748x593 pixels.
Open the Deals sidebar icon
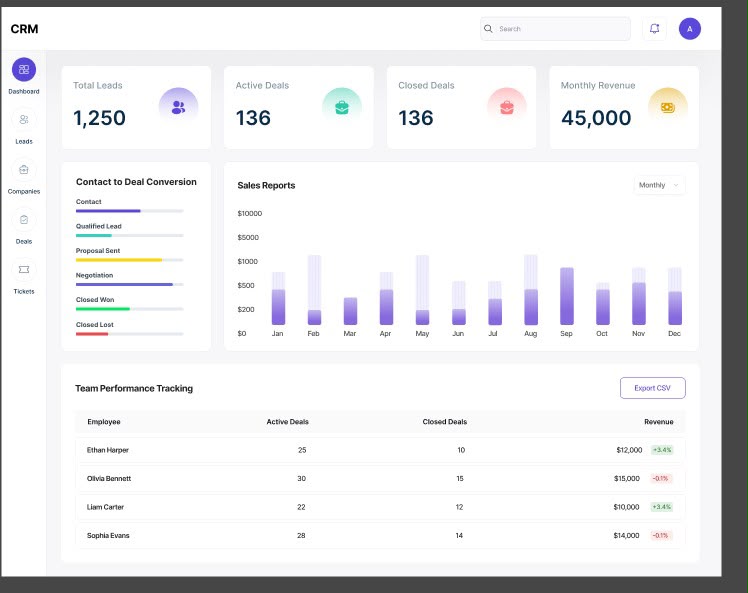click(24, 220)
